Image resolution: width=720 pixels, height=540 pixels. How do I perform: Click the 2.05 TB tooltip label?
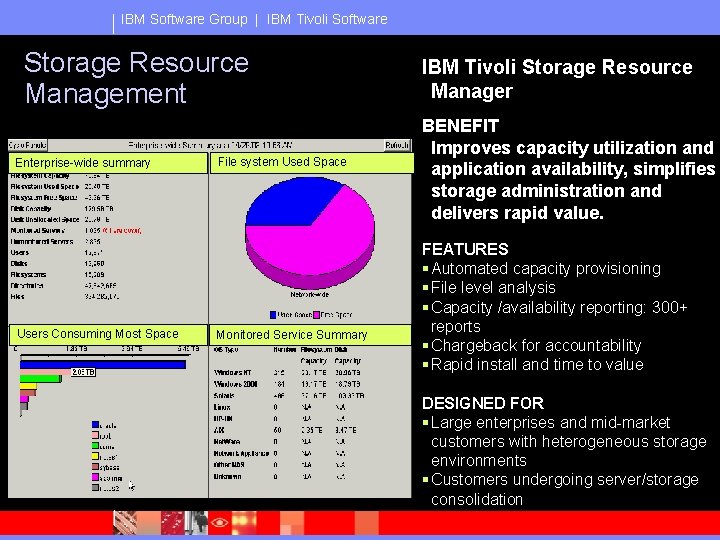(84, 372)
